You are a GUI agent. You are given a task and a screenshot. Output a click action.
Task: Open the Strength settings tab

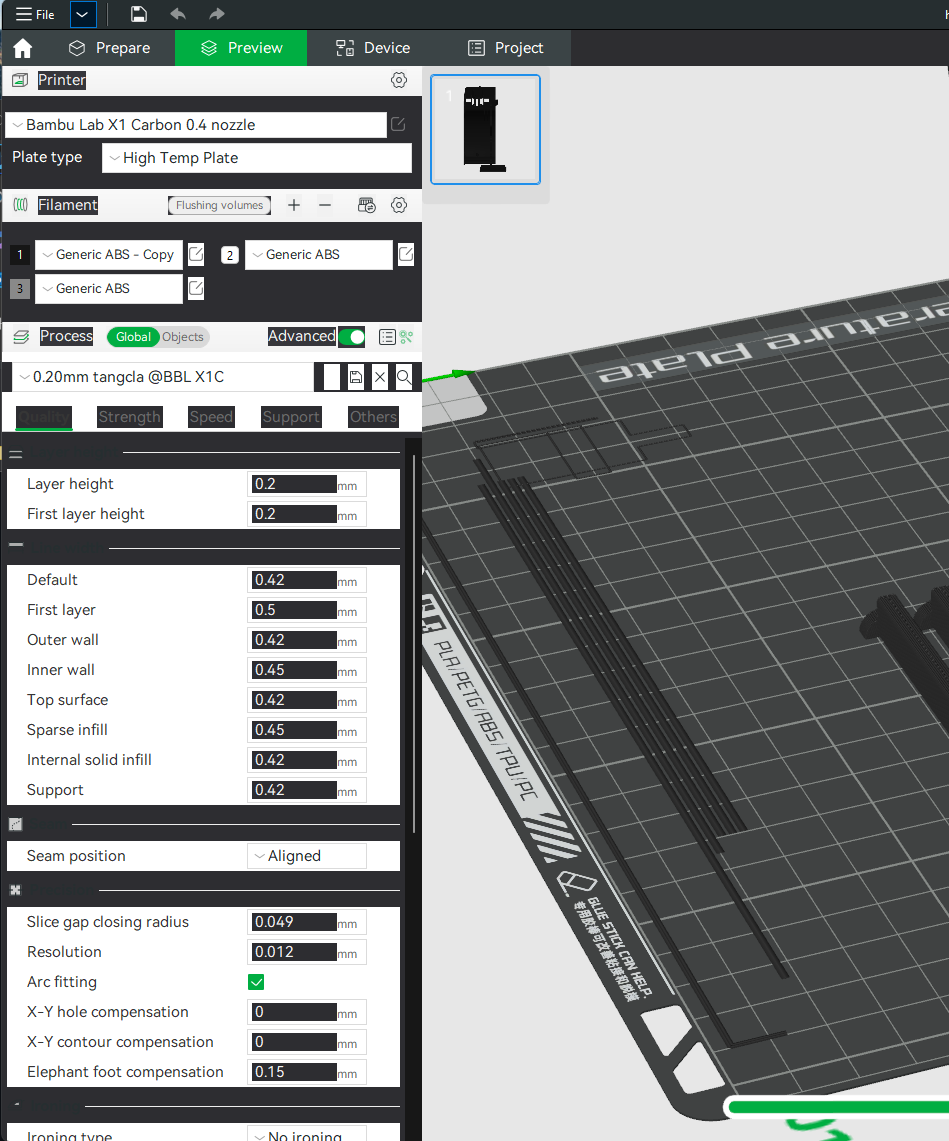pos(129,417)
